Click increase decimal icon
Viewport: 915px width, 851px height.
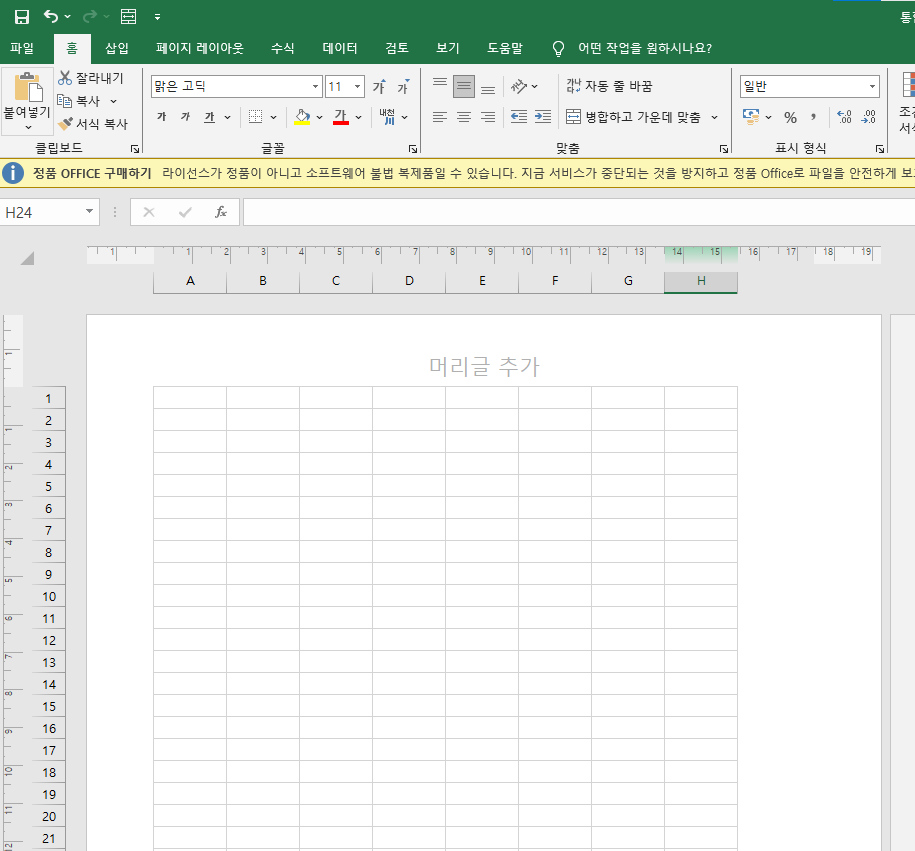(x=844, y=117)
